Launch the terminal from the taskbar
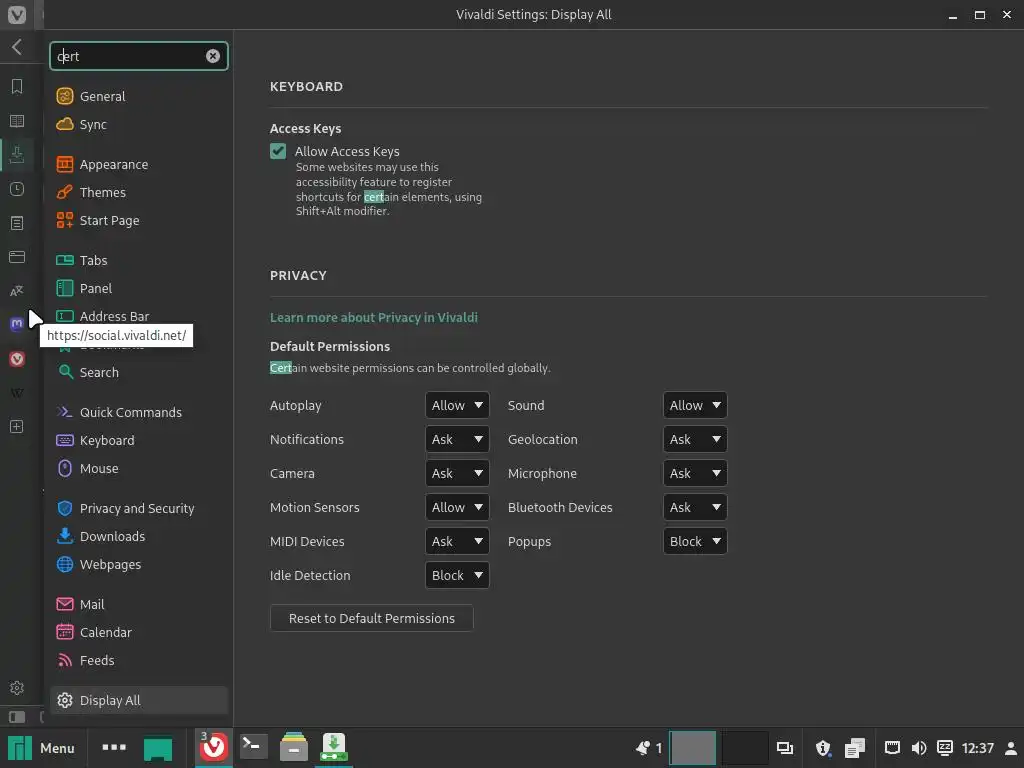Screen dimensions: 1024x768 [253, 746]
